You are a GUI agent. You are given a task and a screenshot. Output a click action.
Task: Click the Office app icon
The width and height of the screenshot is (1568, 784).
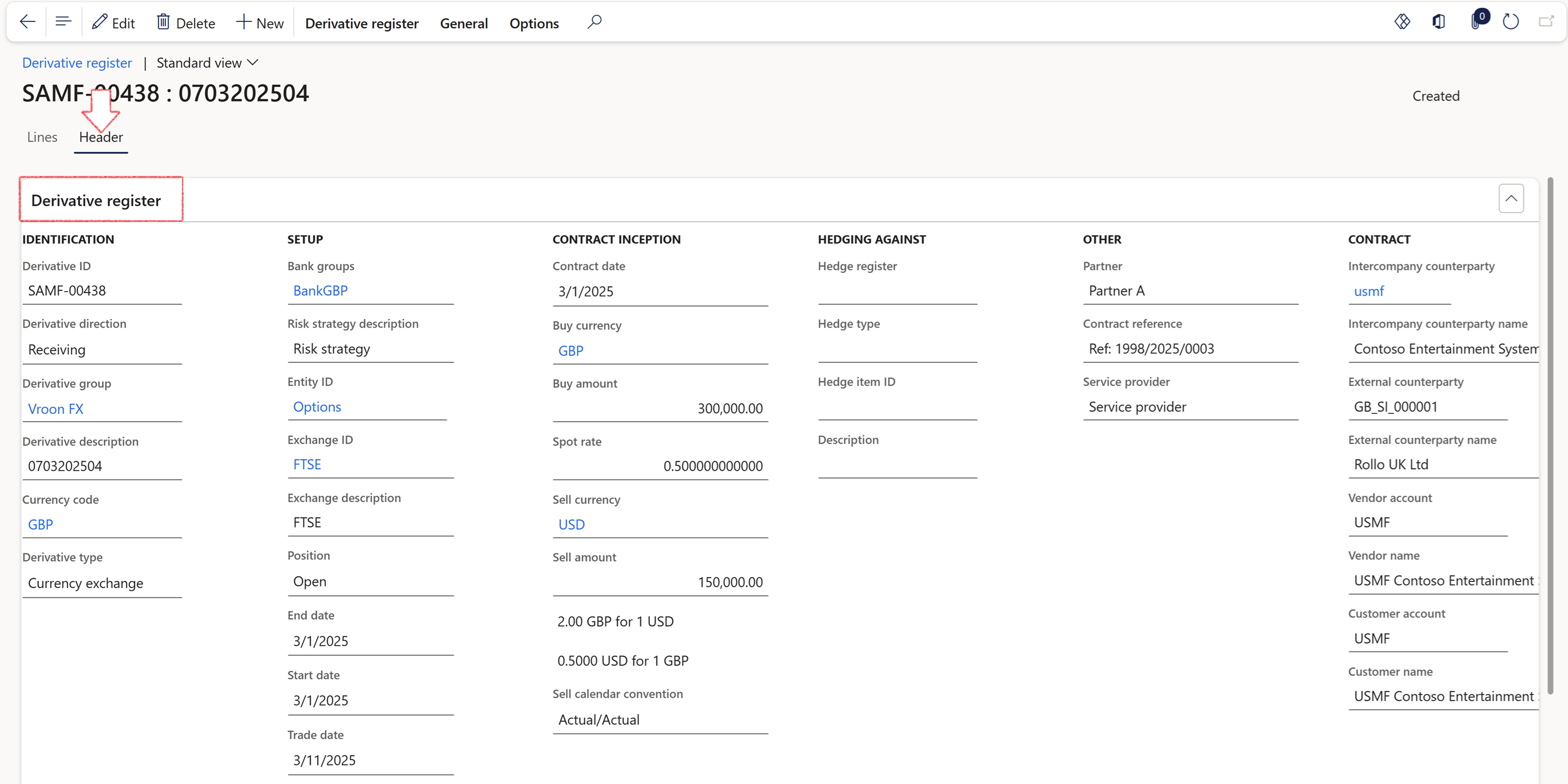pos(1438,22)
